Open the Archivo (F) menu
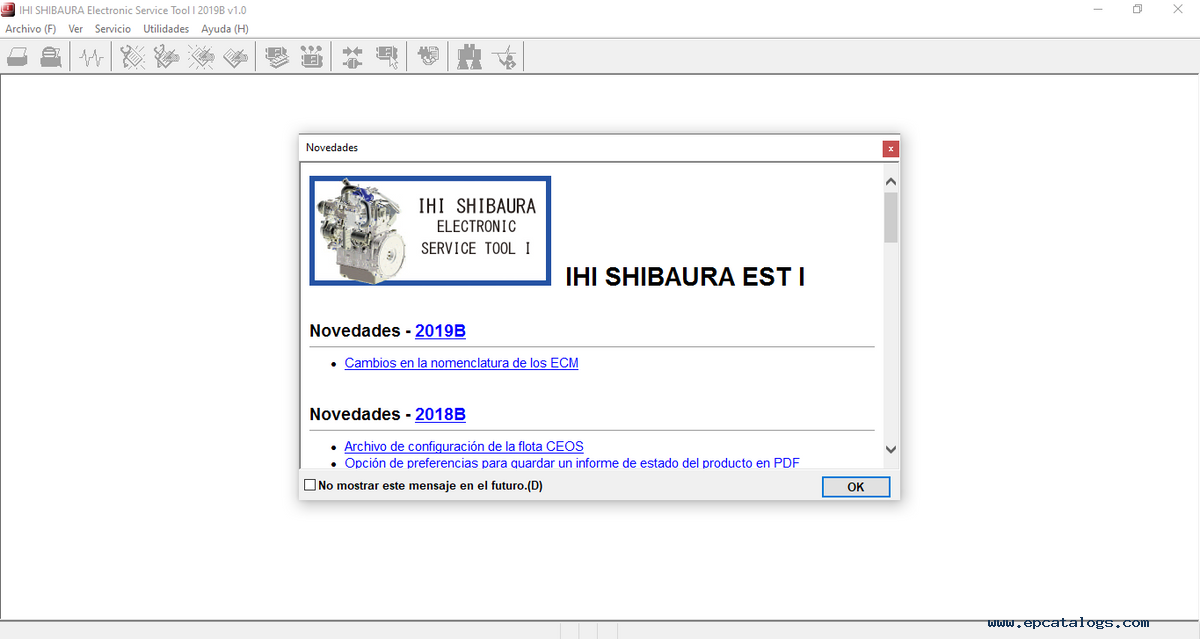 coord(31,29)
